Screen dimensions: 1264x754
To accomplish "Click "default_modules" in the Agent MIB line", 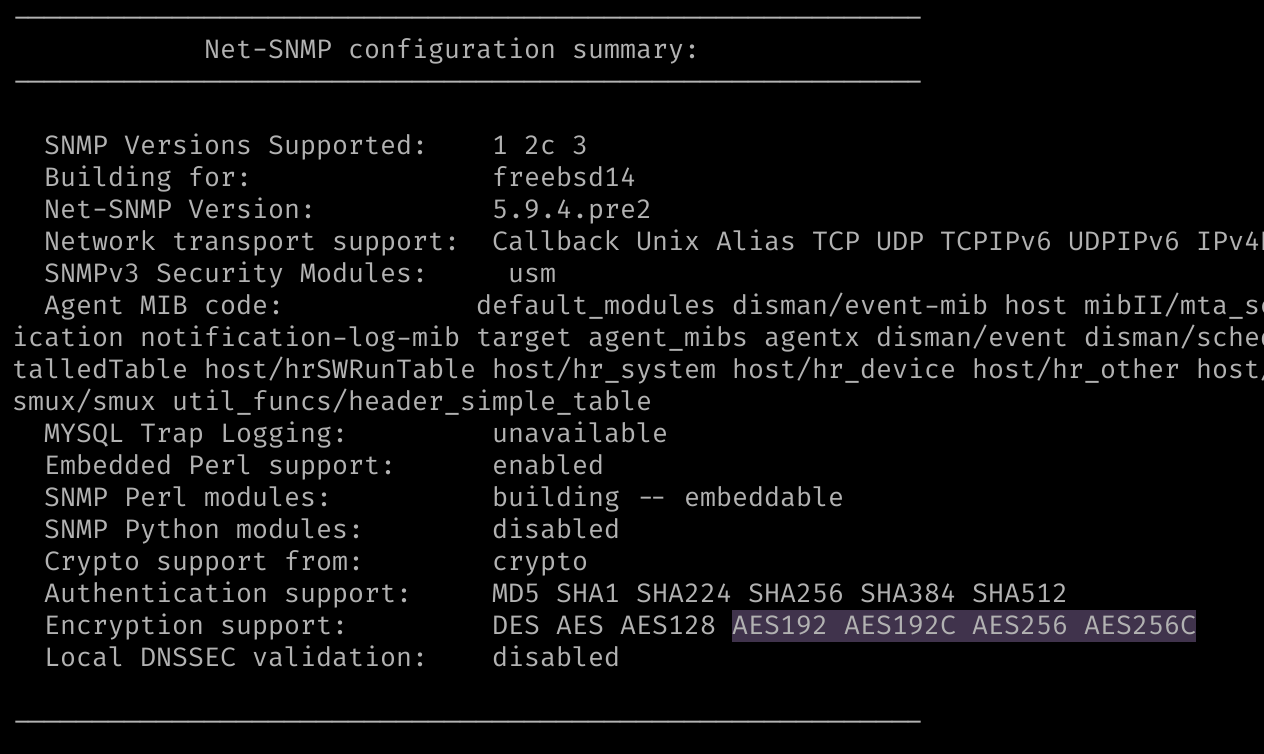I will pos(595,306).
